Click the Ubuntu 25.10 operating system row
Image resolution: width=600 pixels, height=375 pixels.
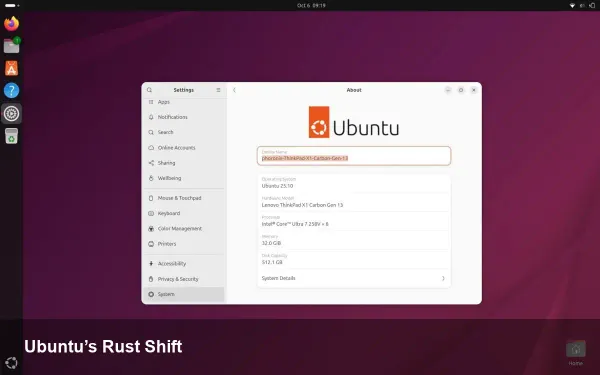[354, 183]
